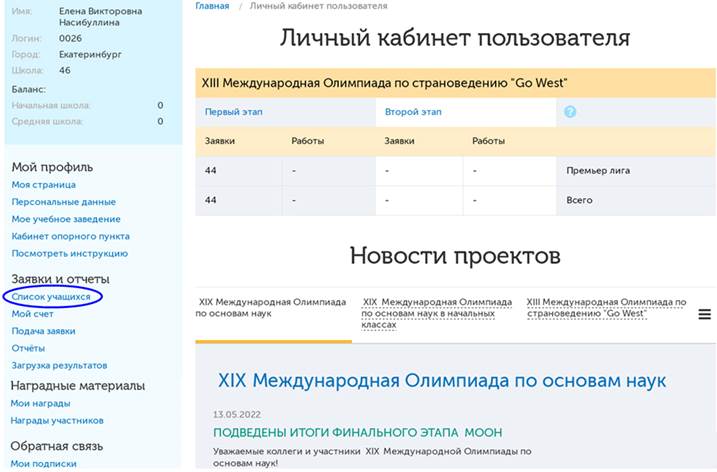Open the news tabs hamburger menu
Image resolution: width=717 pixels, height=472 pixels.
tap(704, 314)
